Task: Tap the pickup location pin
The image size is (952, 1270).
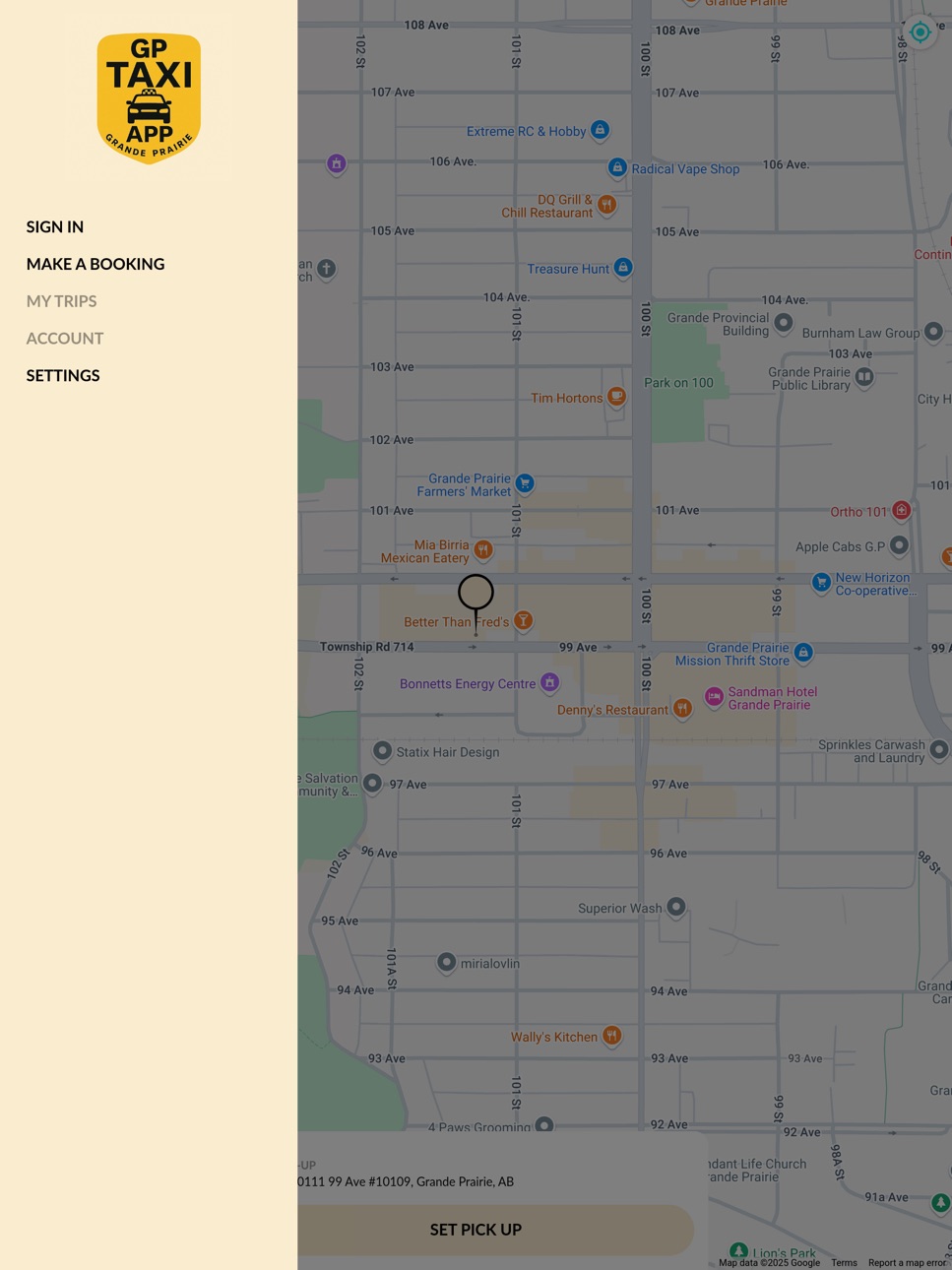Action: click(x=476, y=603)
